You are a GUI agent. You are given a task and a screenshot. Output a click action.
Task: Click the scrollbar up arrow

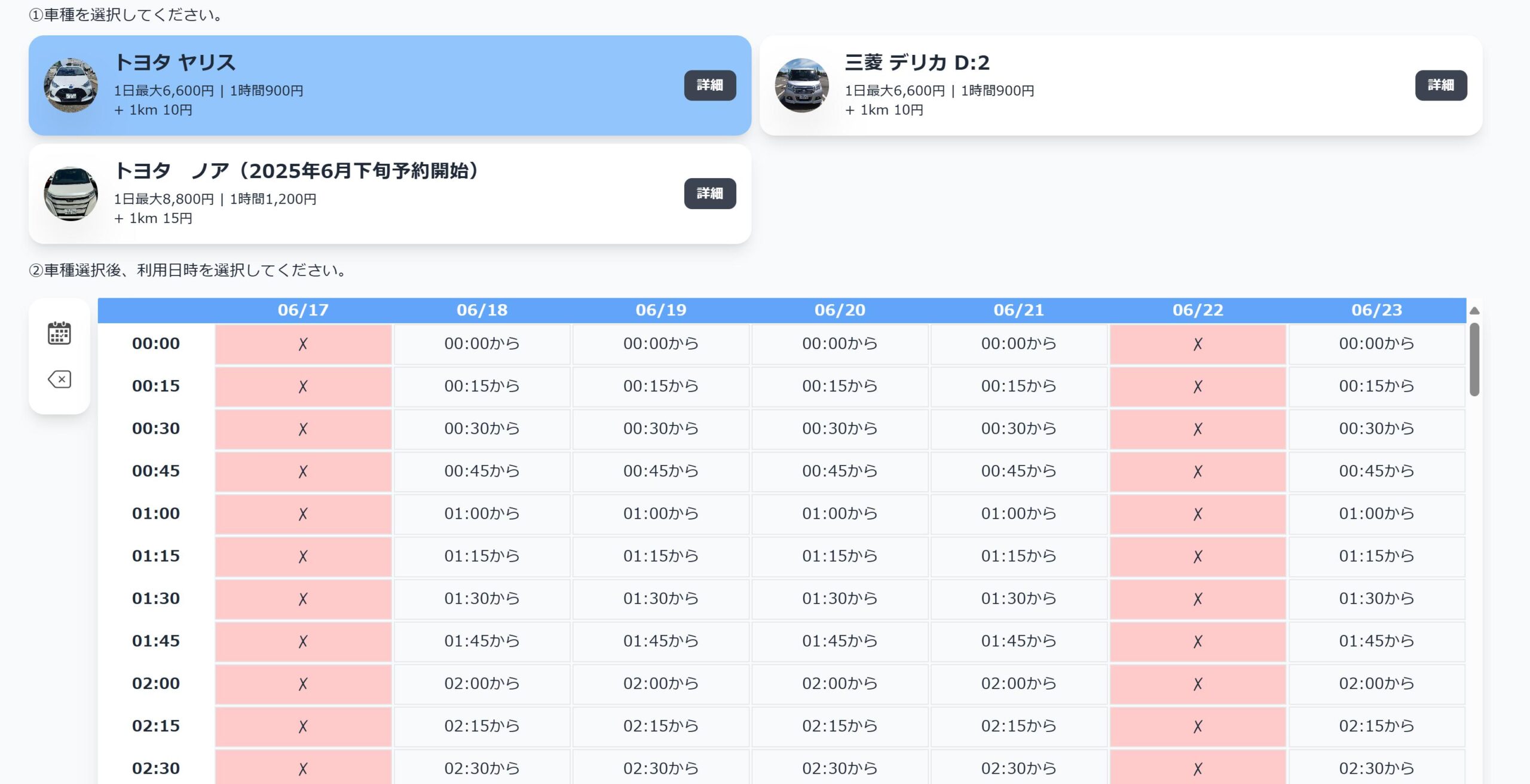[x=1474, y=311]
